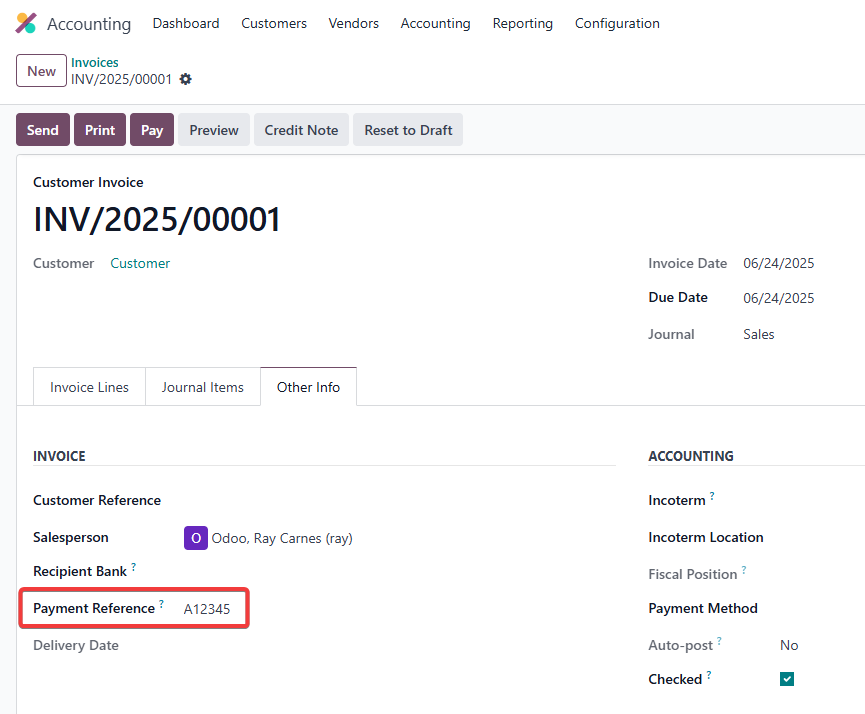This screenshot has width=865, height=714.
Task: Open the Vendors menu dropdown
Action: pos(354,23)
